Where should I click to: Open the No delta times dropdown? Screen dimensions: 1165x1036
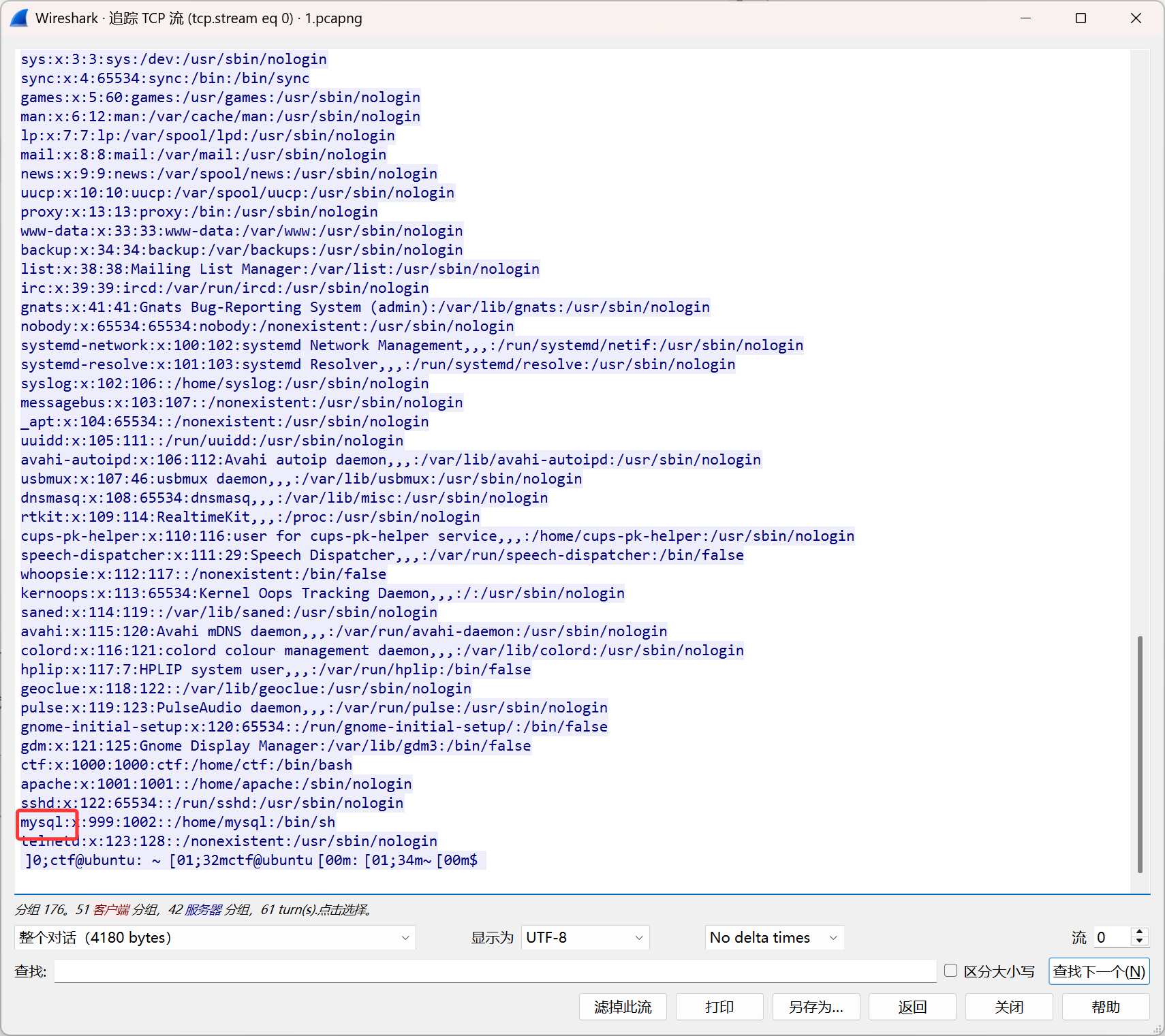[774, 937]
